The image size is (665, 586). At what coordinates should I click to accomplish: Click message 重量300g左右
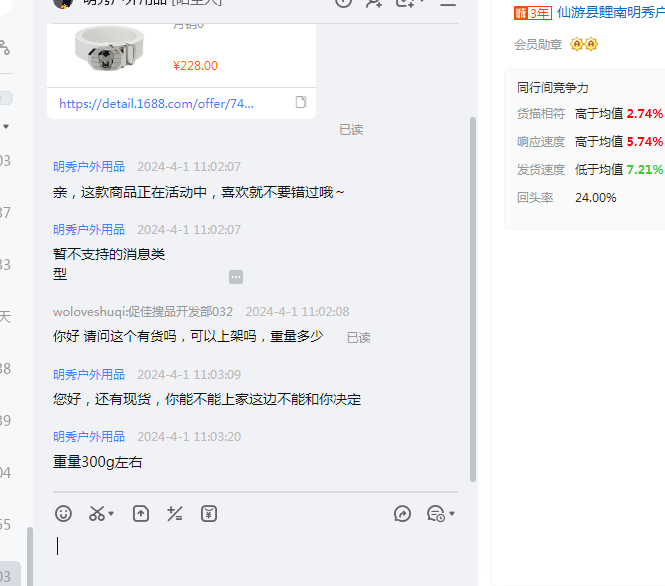tap(98, 462)
